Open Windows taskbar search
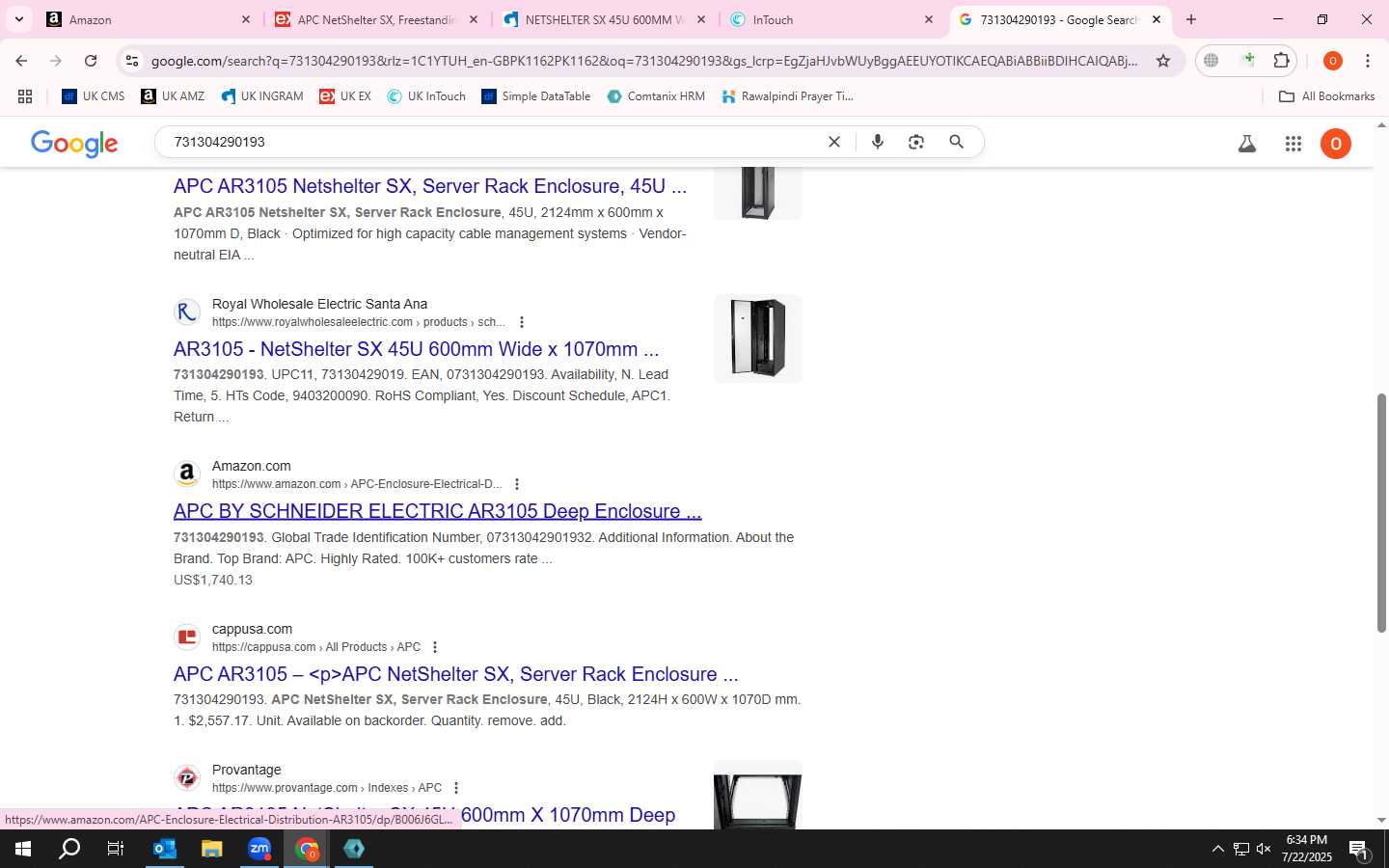 (x=69, y=849)
